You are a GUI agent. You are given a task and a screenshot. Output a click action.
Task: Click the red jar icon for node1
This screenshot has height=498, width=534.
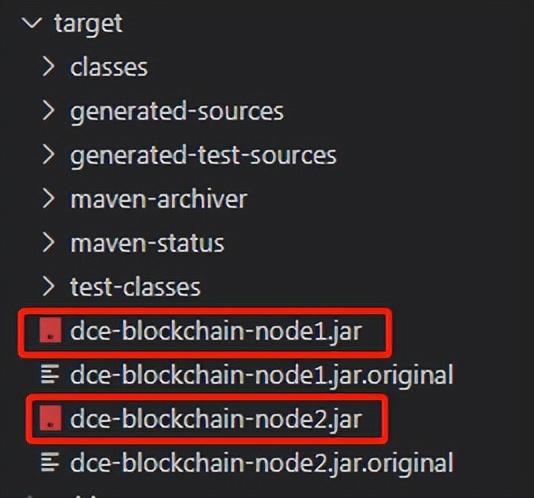click(x=50, y=330)
